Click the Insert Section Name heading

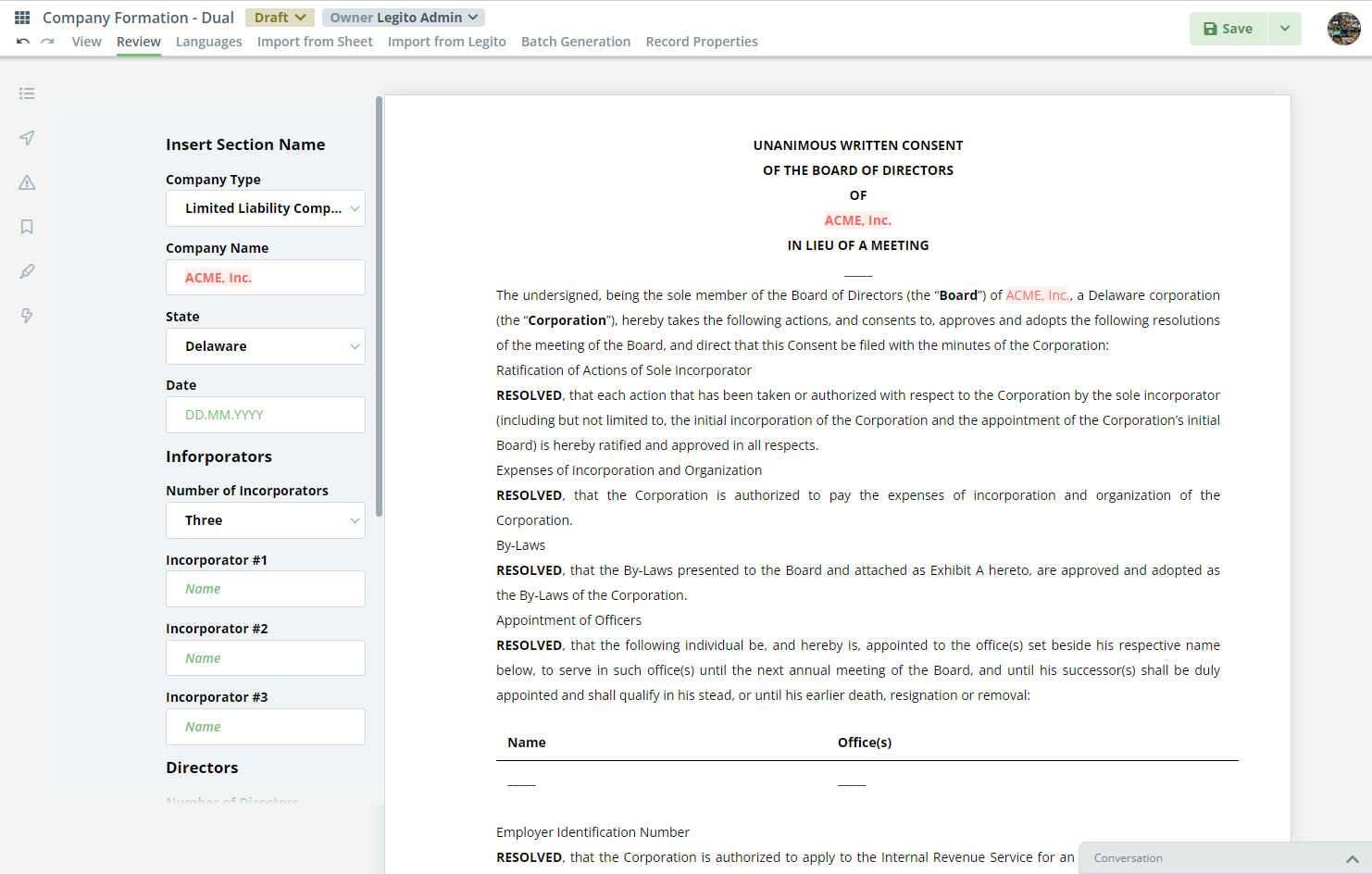coord(245,144)
